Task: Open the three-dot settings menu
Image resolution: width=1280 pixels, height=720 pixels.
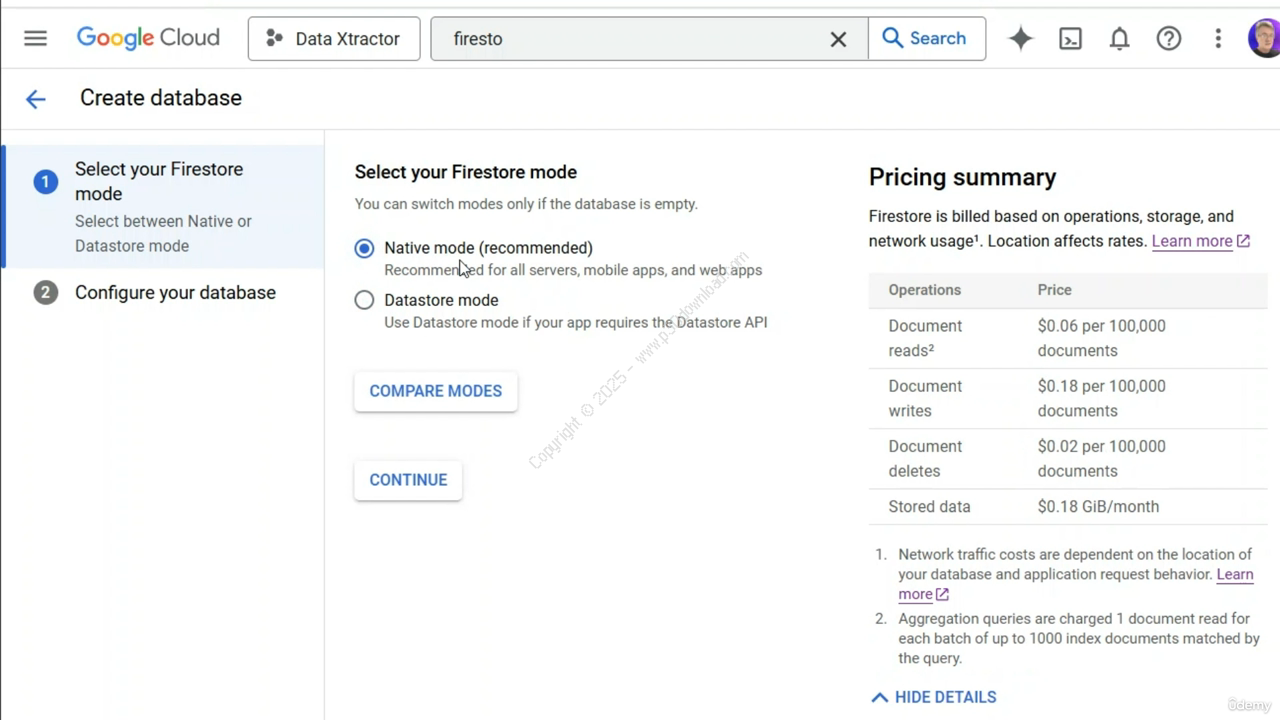Action: (1218, 38)
